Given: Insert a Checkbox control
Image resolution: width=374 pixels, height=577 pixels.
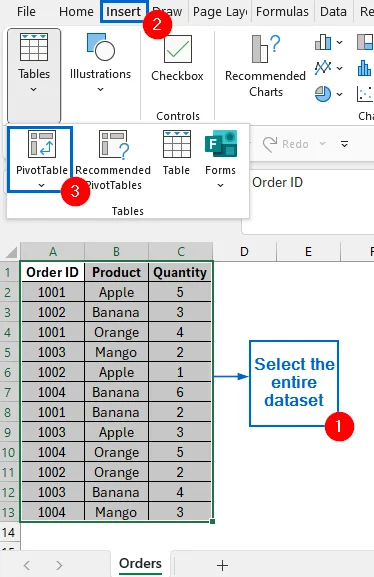Looking at the screenshot, I should coord(177,58).
